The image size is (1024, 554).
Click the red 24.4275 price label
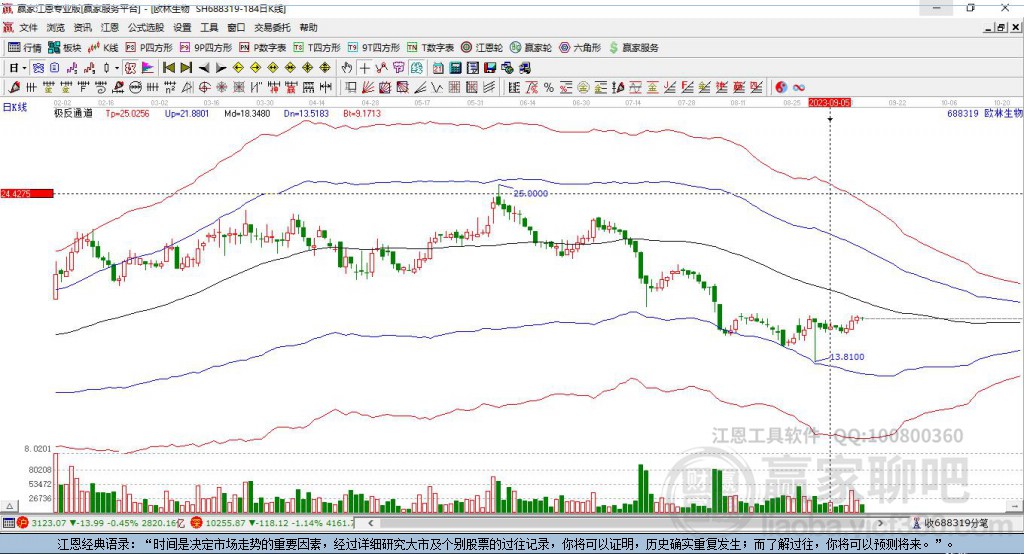point(27,193)
